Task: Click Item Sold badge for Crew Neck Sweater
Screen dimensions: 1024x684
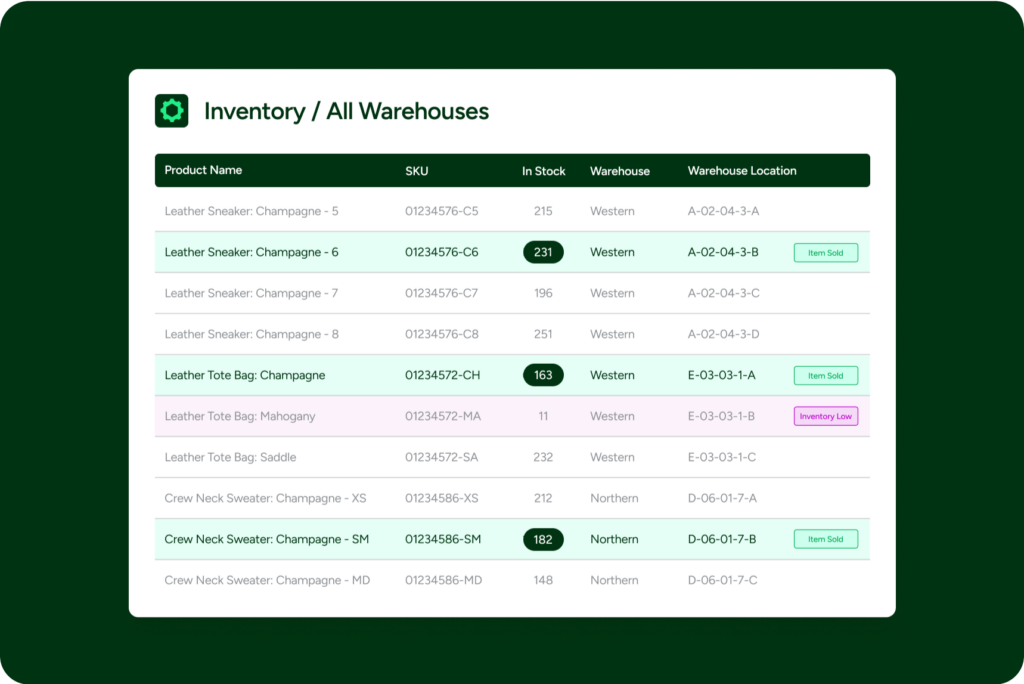Action: (x=825, y=539)
